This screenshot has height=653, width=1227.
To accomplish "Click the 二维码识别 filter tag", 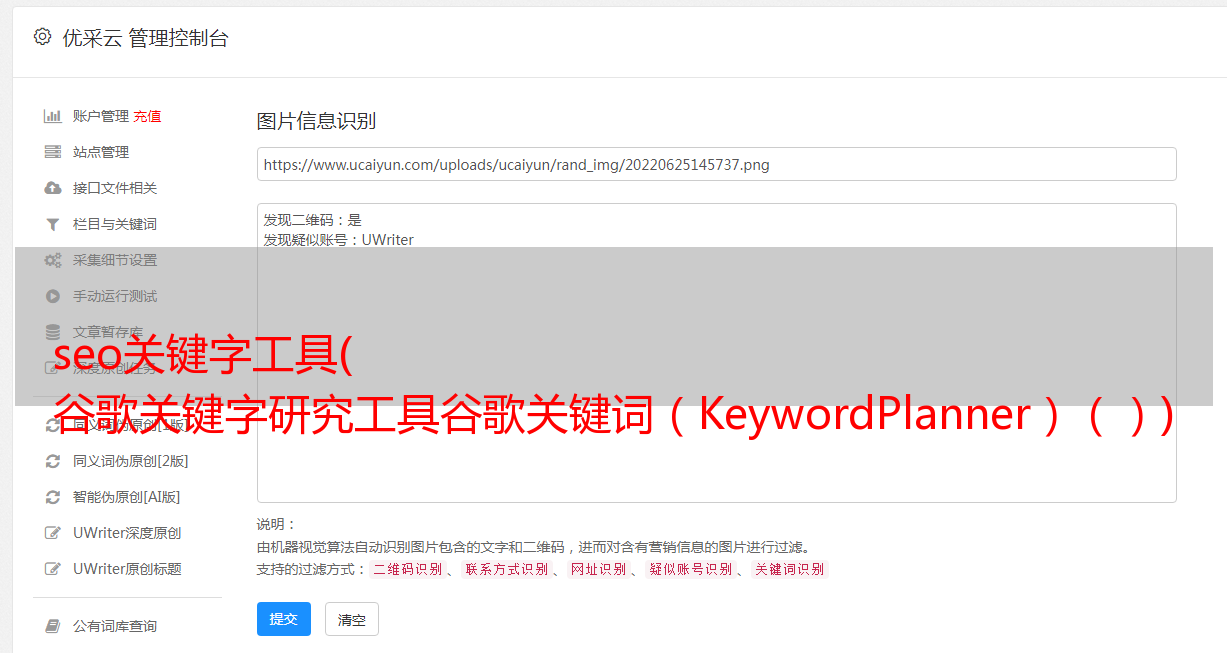I will click(x=408, y=569).
